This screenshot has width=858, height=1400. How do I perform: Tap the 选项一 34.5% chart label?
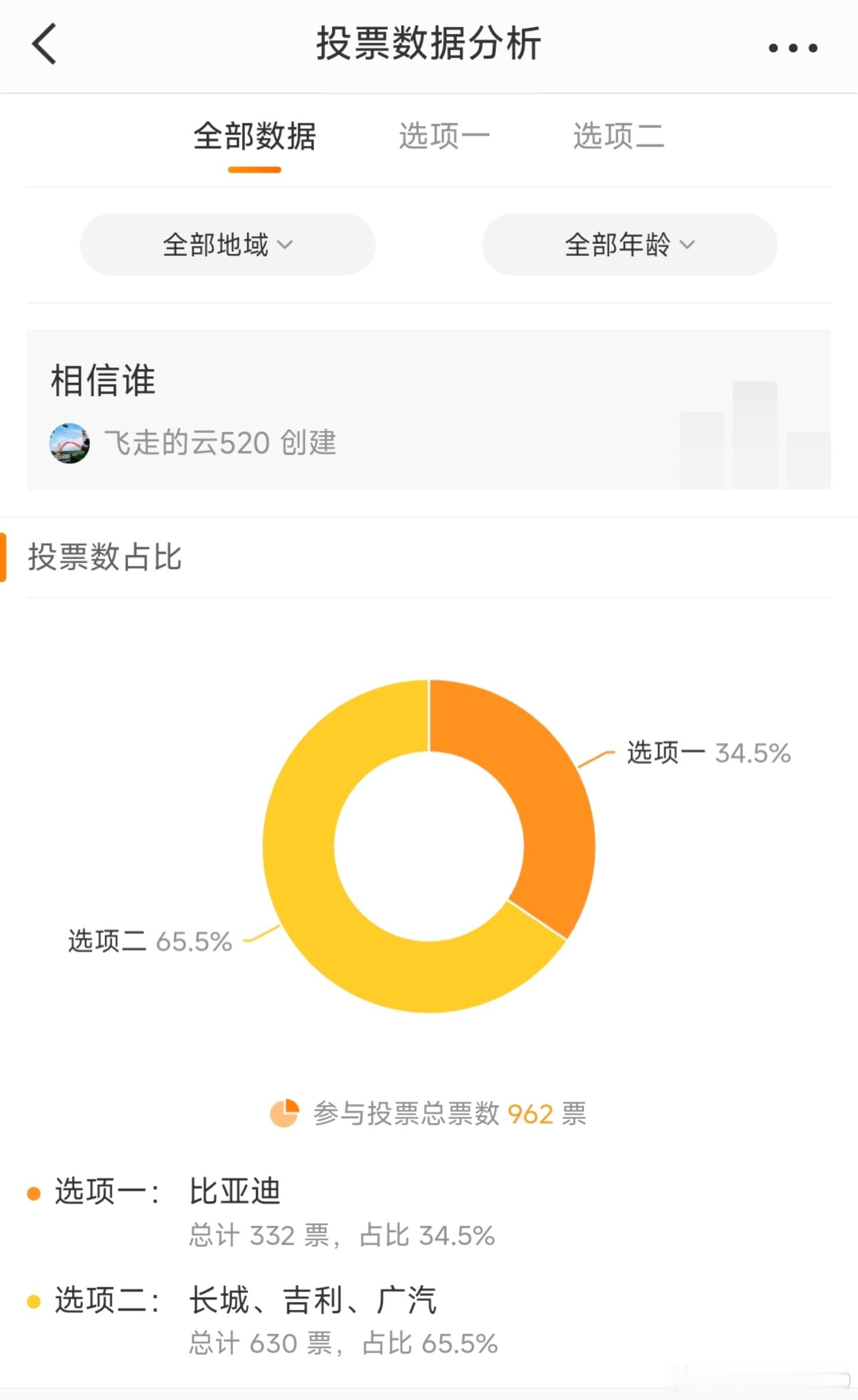708,753
